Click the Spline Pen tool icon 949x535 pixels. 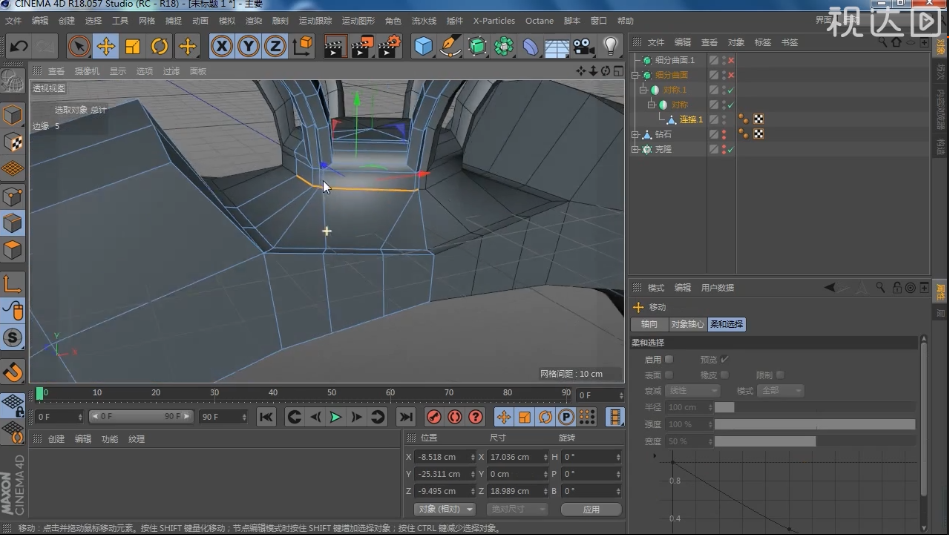(x=450, y=46)
